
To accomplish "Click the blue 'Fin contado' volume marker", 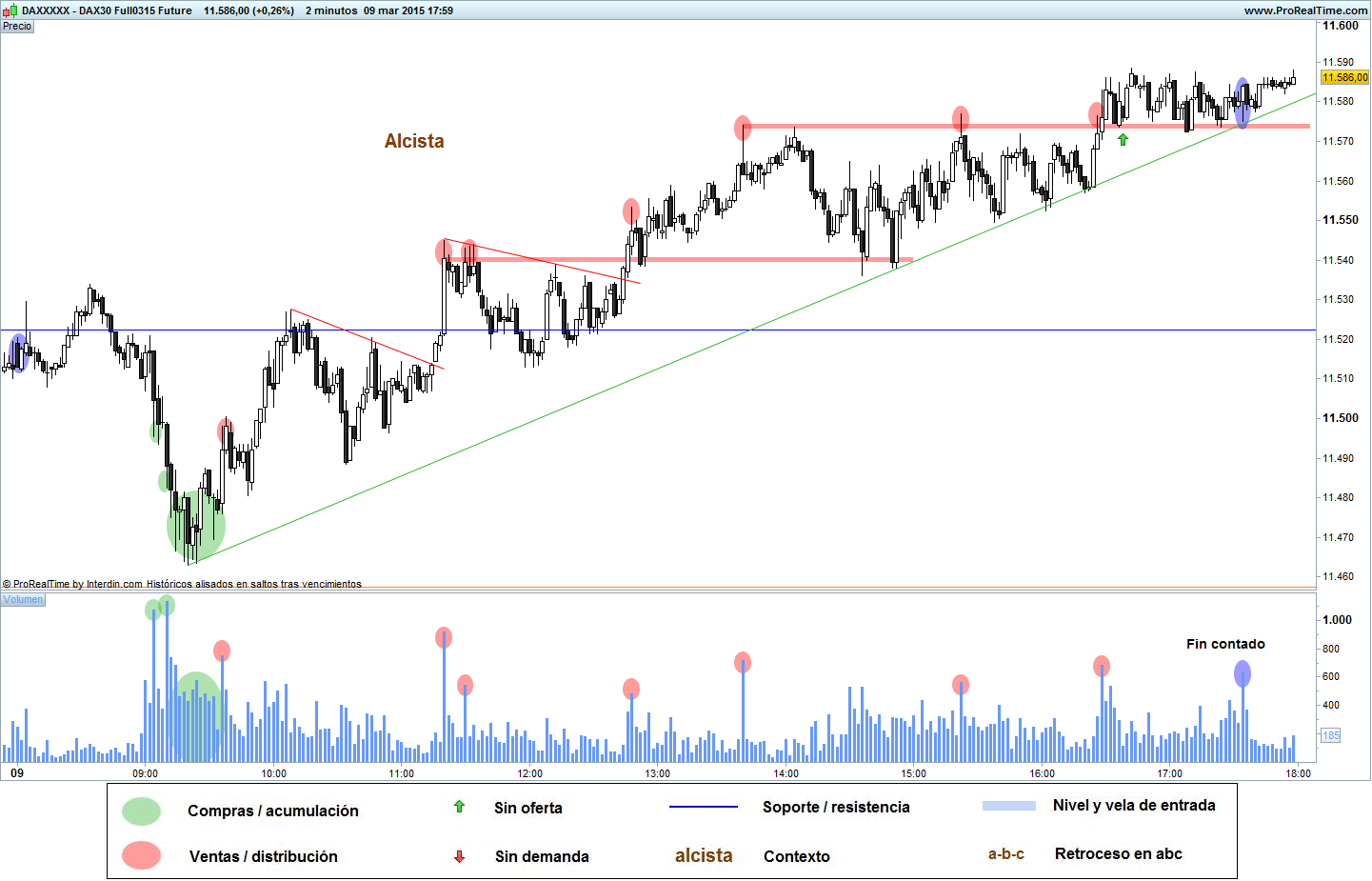I will click(x=1243, y=674).
